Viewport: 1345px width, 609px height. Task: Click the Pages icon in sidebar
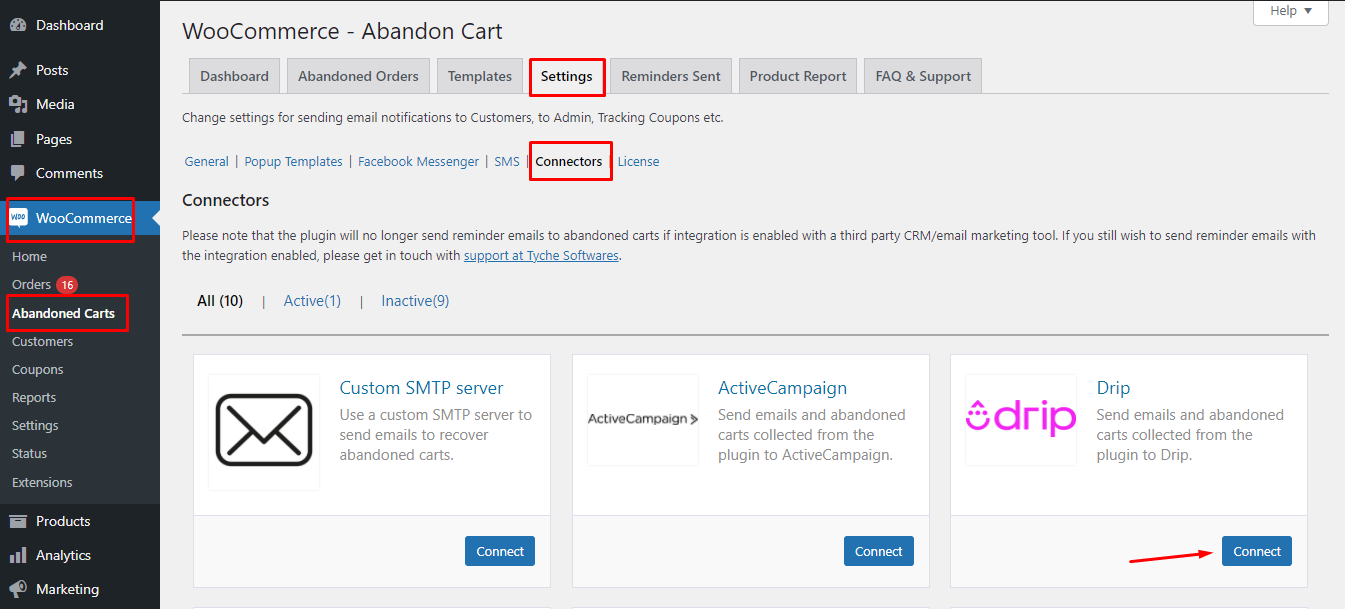18,139
